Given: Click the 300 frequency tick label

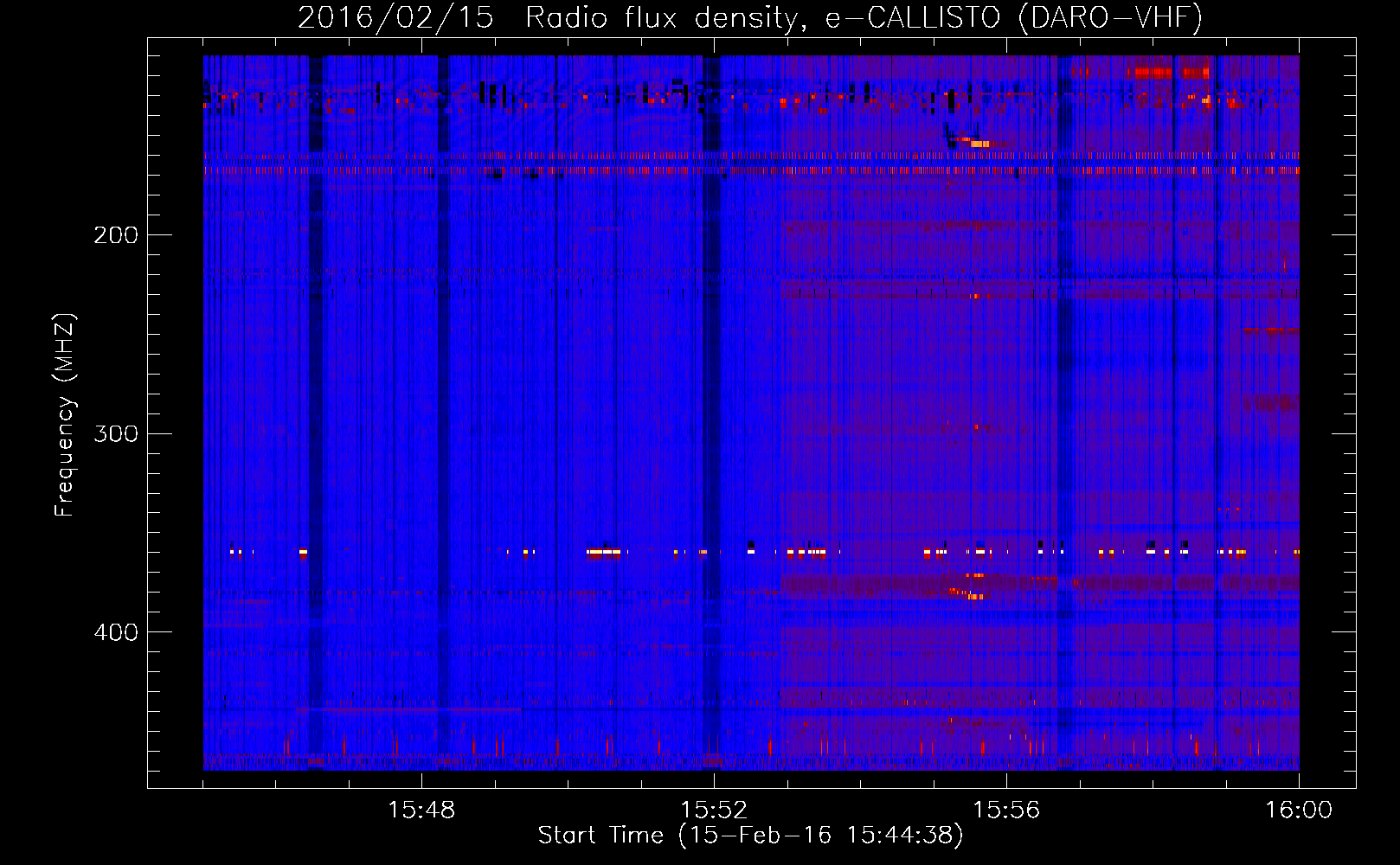Looking at the screenshot, I should pos(116,433).
